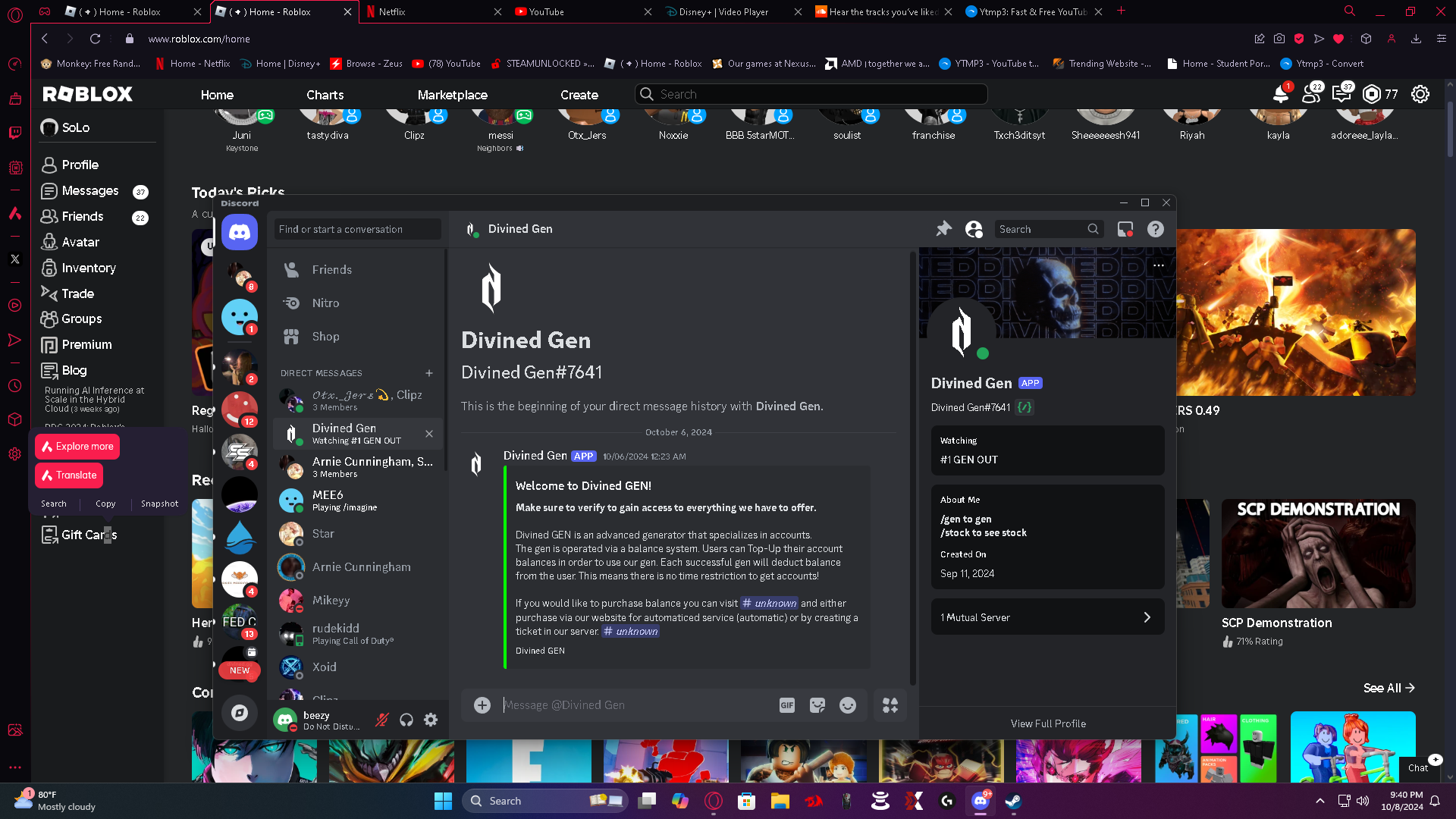This screenshot has width=1456, height=819.
Task: Click View Full Profile link
Action: pyautogui.click(x=1048, y=723)
